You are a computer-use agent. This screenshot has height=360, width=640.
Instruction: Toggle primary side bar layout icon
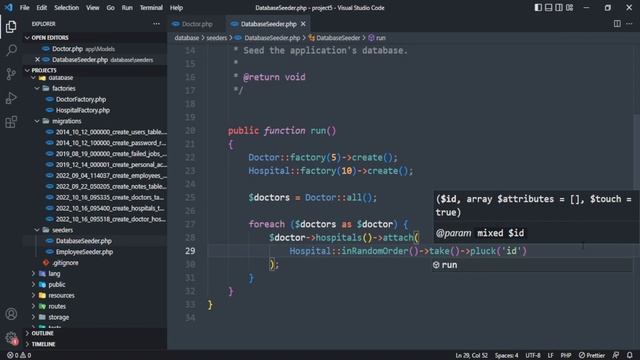(x=538, y=7)
